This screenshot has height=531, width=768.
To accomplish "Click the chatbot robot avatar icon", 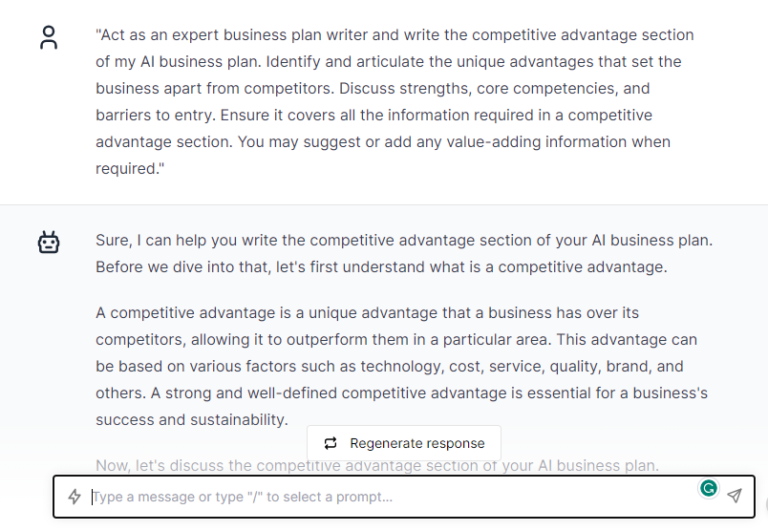I will 48,242.
